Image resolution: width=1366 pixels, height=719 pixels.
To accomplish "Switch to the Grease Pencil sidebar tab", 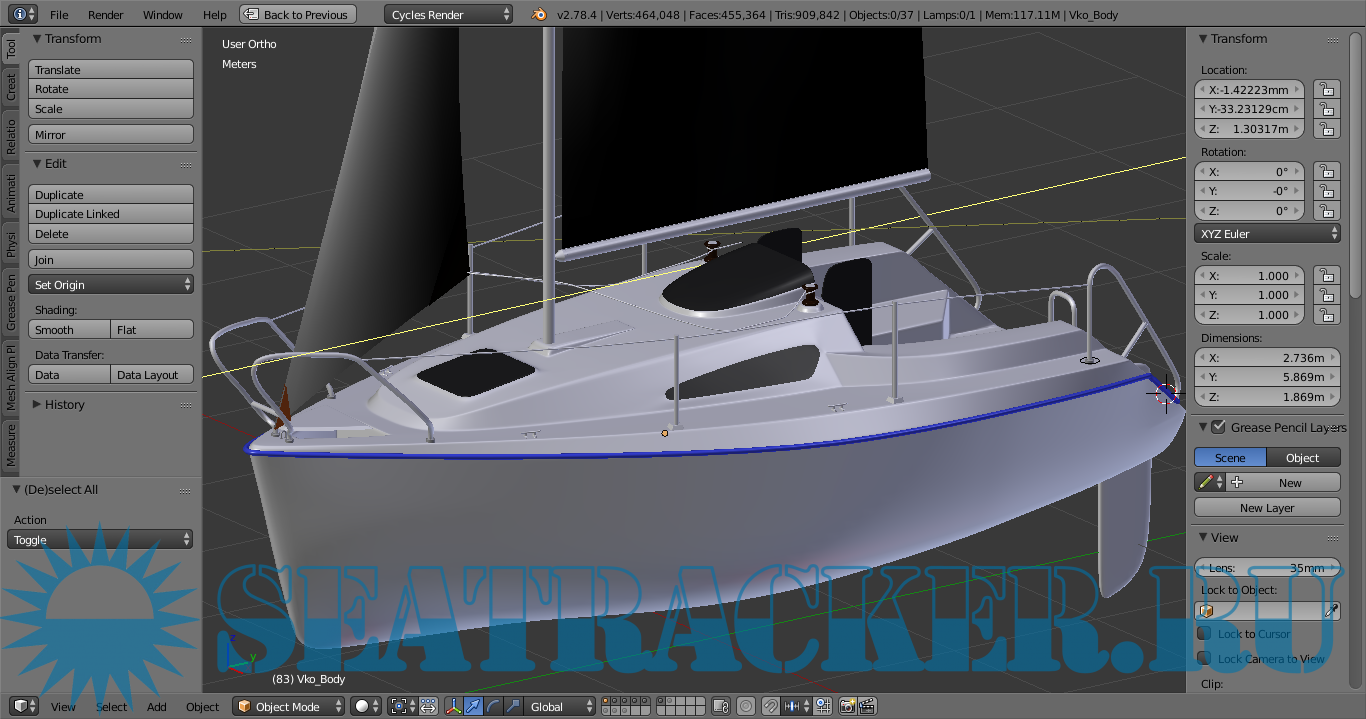I will click(11, 301).
